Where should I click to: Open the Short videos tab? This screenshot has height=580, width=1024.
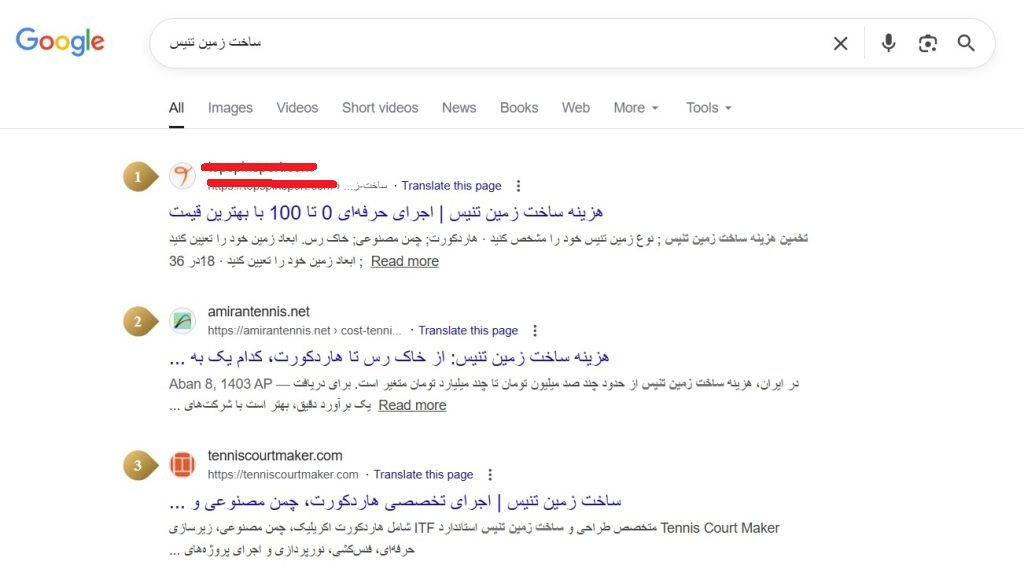tap(380, 108)
